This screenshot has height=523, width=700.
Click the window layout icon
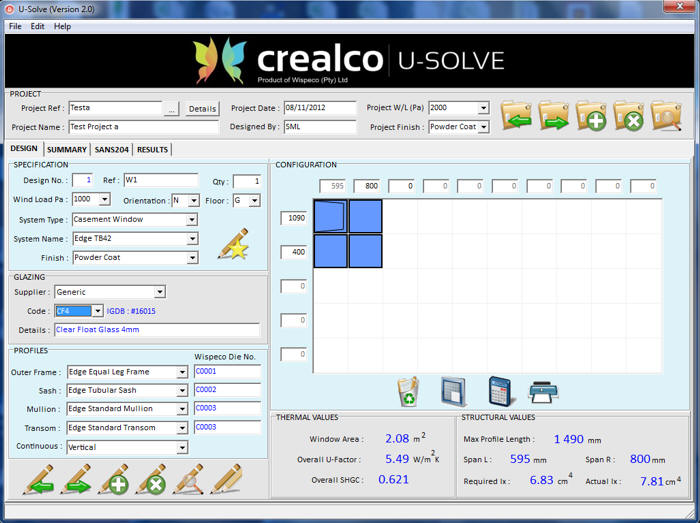(x=453, y=392)
